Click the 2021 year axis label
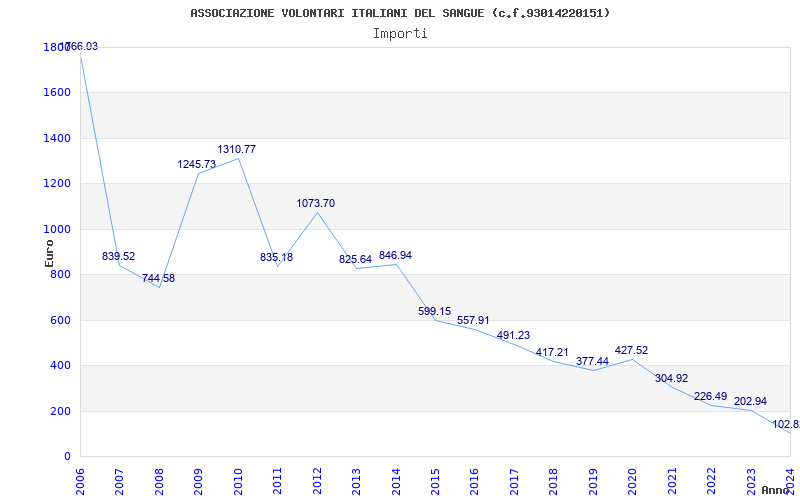The height and width of the screenshot is (500, 800). tap(672, 480)
